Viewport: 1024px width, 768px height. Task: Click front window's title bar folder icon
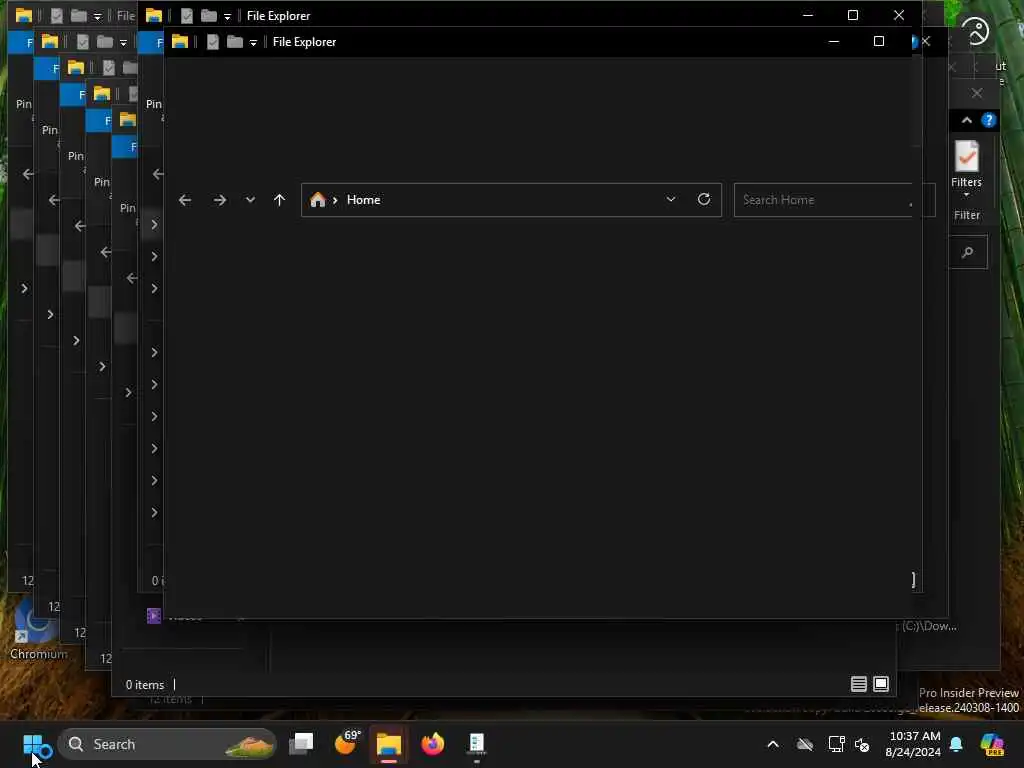180,42
